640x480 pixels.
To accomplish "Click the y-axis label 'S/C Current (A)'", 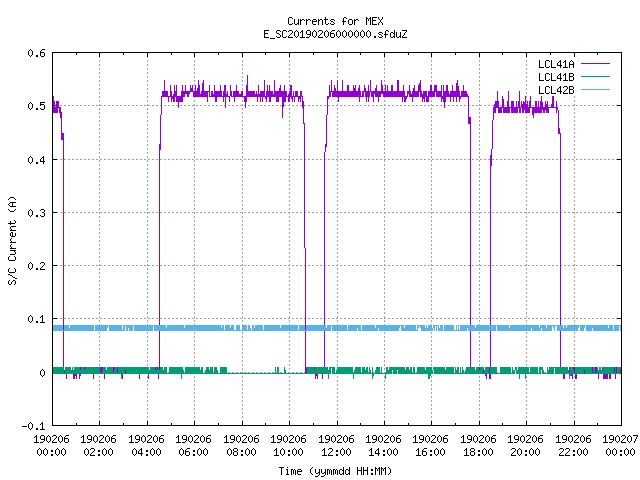I will pos(13,240).
